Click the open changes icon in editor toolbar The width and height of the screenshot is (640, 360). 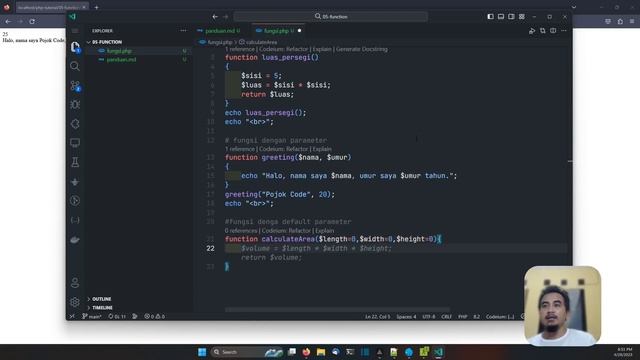pos(542,31)
